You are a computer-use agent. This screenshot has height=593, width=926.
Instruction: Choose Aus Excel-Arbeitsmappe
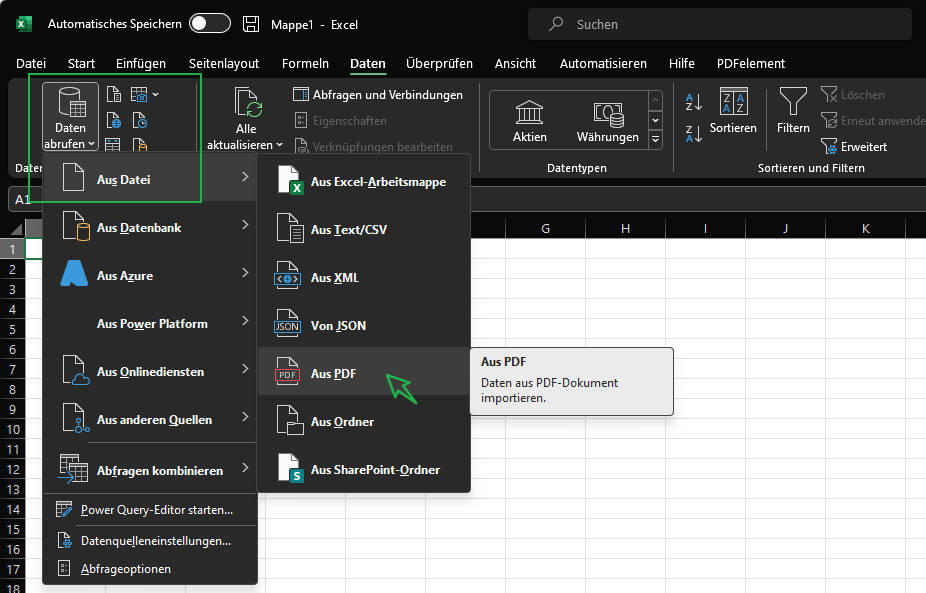click(x=364, y=181)
